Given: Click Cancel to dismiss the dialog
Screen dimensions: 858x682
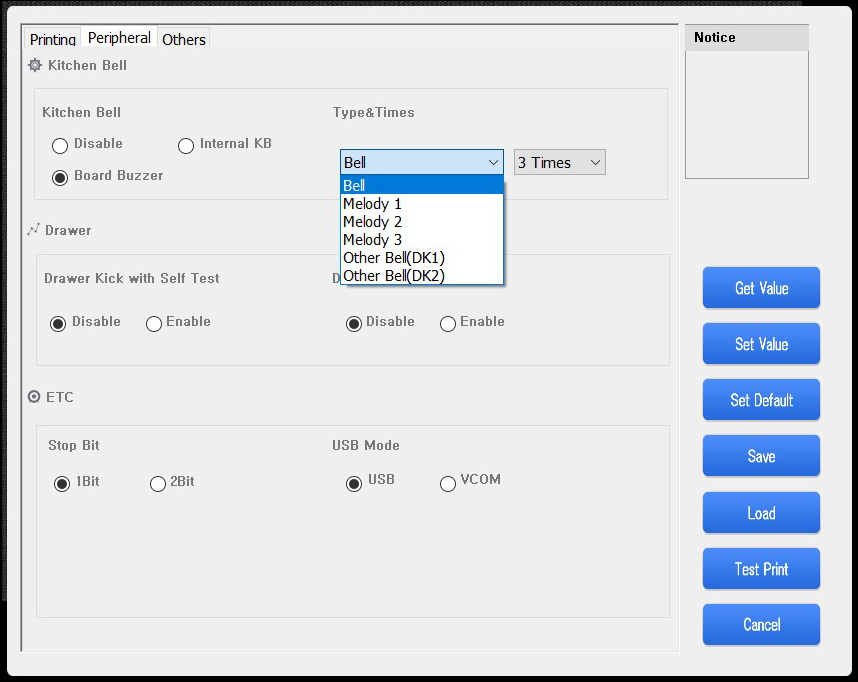Looking at the screenshot, I should [761, 625].
